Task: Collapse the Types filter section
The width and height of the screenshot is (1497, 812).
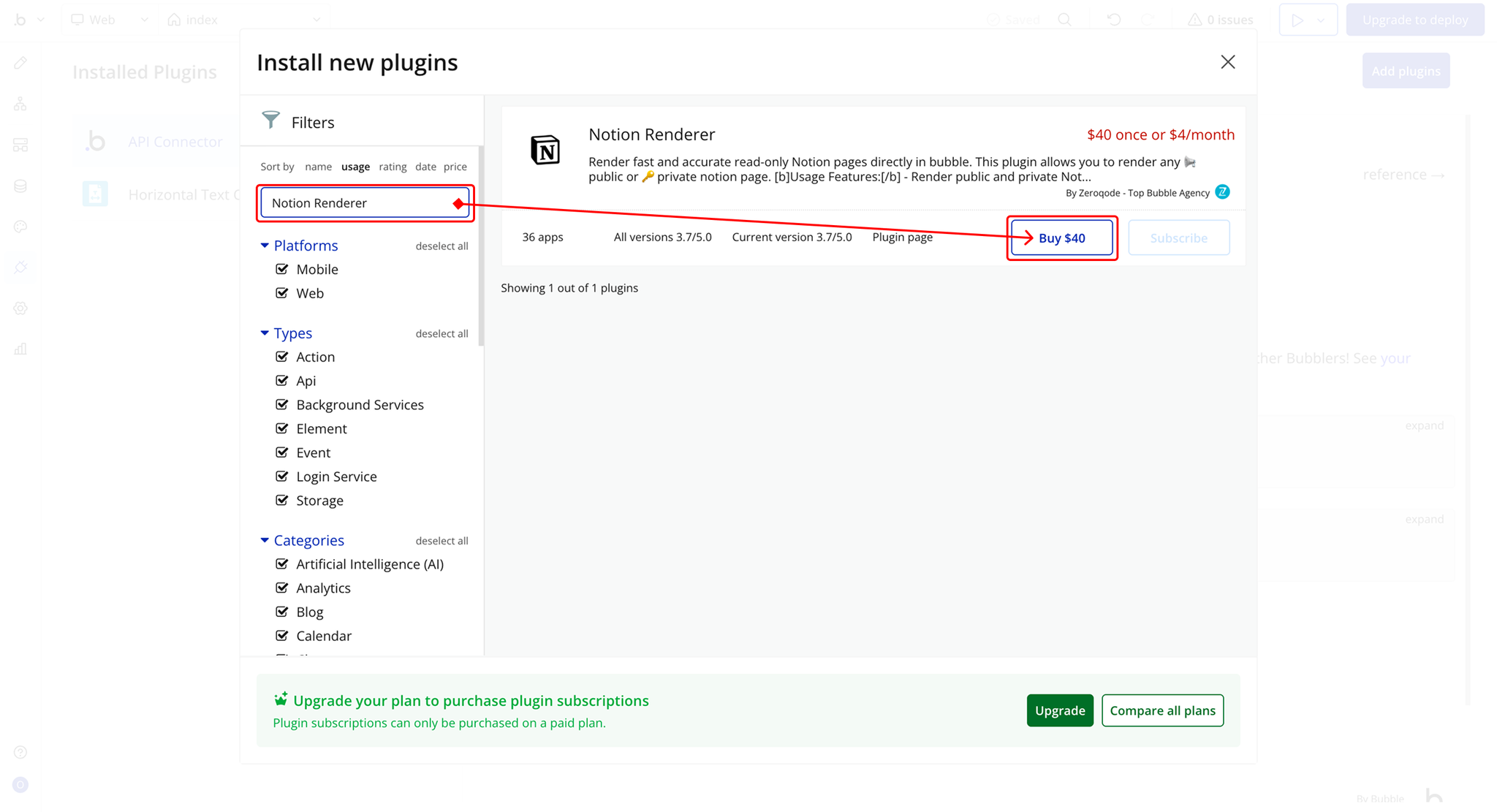Action: click(265, 333)
